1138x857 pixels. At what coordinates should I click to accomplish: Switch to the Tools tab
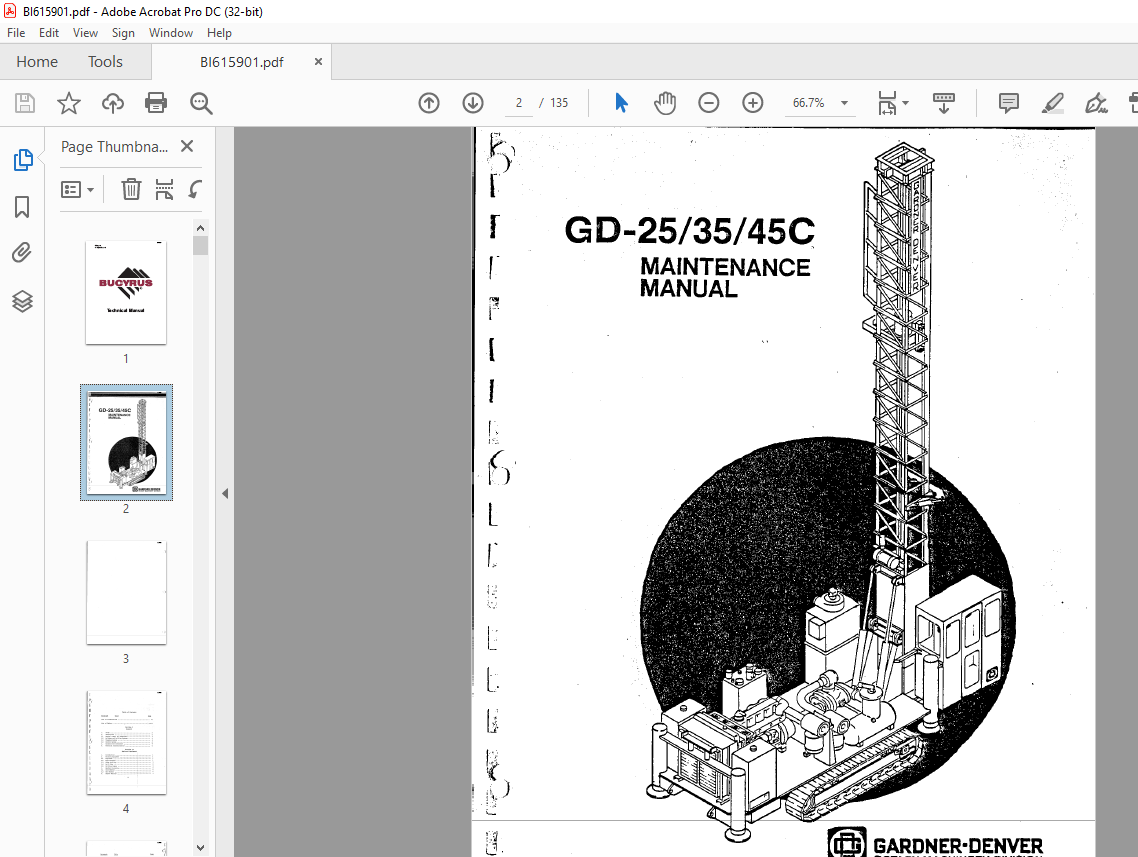[x=105, y=62]
